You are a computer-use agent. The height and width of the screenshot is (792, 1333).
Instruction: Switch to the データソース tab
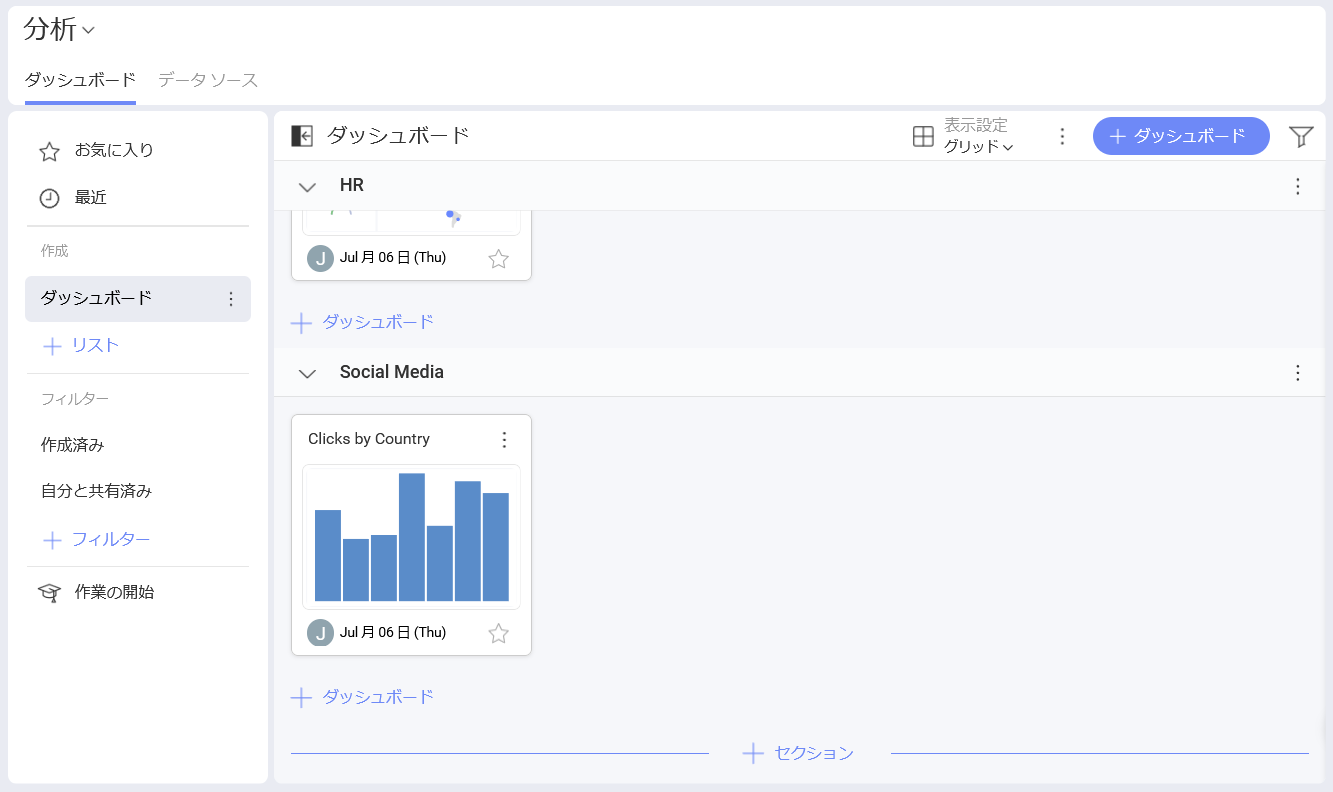(x=208, y=80)
